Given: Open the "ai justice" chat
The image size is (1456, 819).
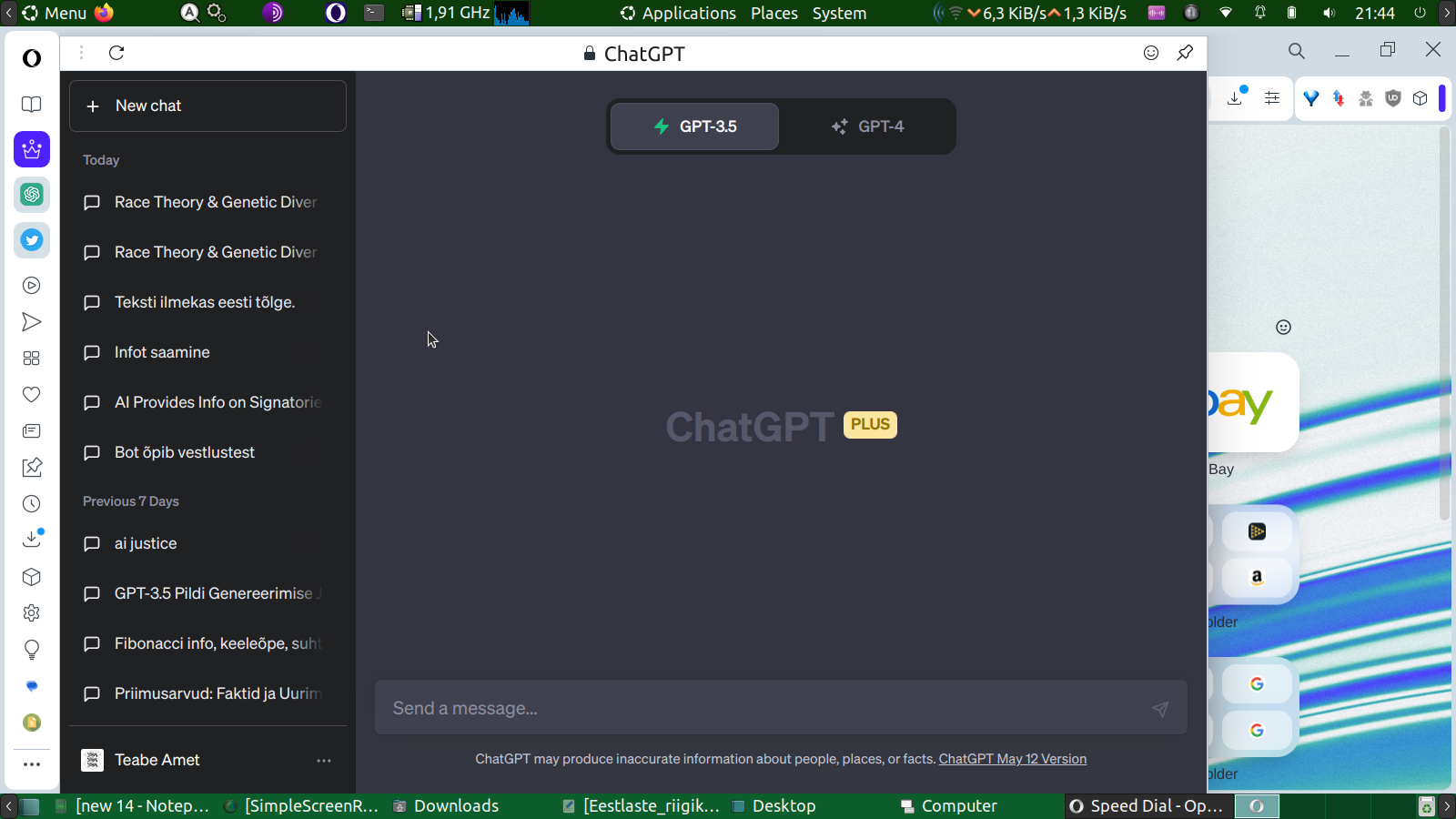Looking at the screenshot, I should point(207,543).
